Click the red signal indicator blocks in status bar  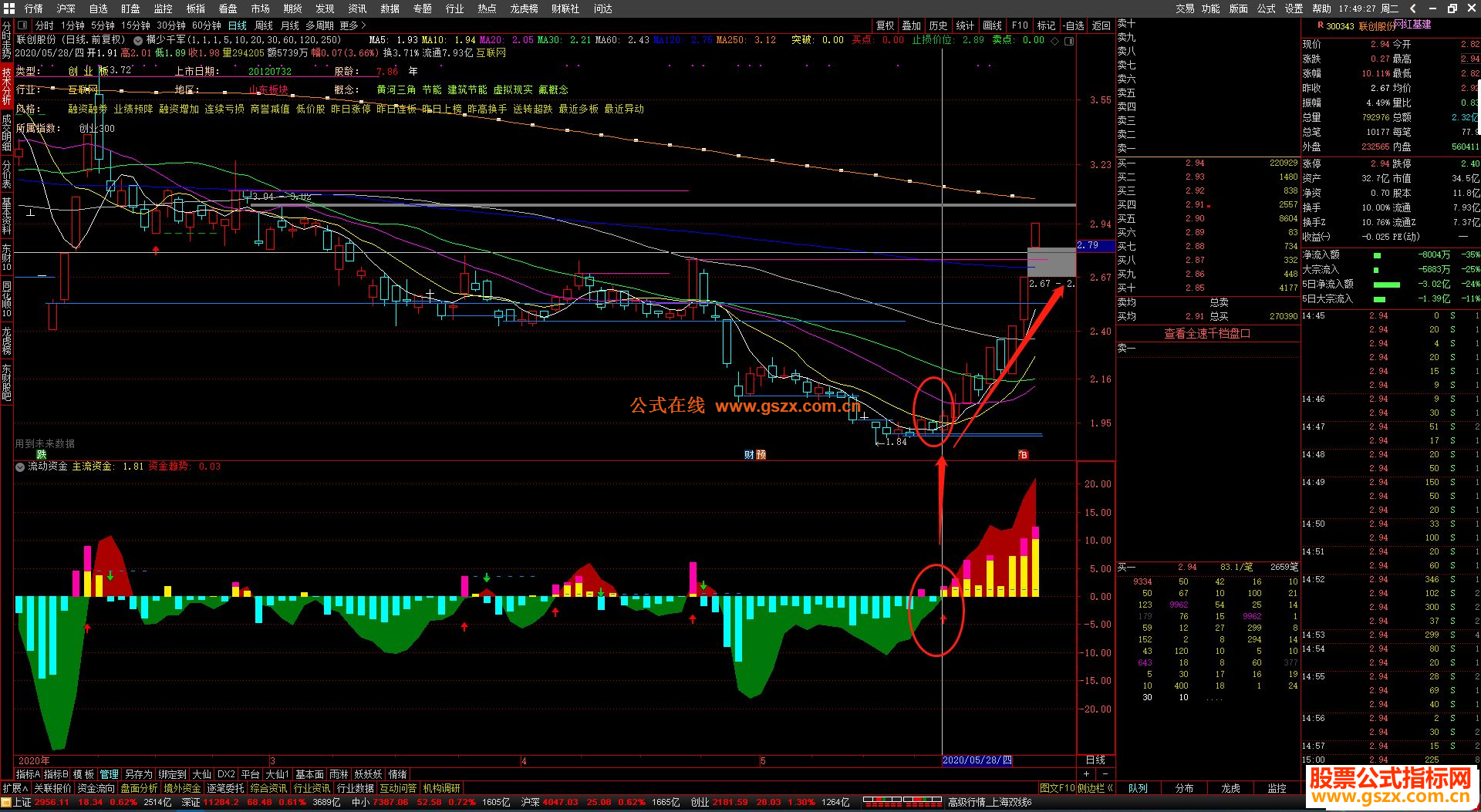(903, 802)
